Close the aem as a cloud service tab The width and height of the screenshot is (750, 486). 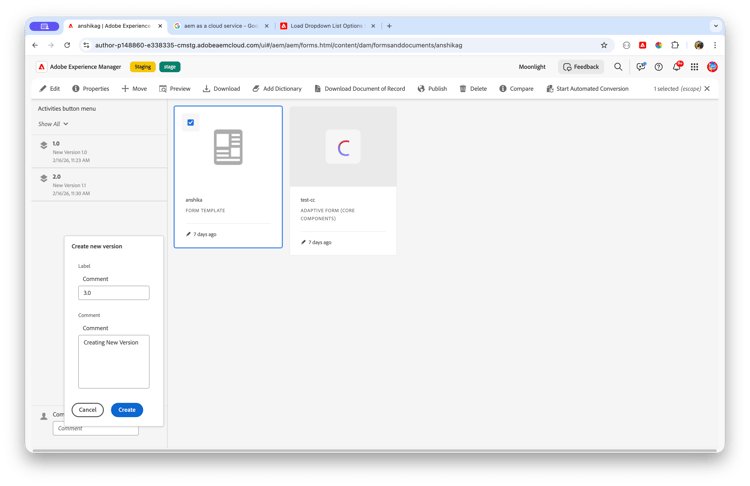click(x=266, y=26)
